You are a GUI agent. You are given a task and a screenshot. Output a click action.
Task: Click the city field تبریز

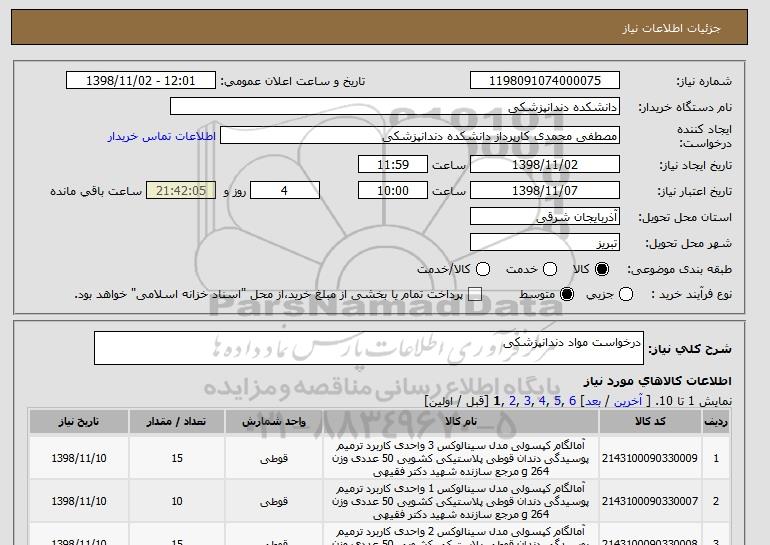coord(545,243)
